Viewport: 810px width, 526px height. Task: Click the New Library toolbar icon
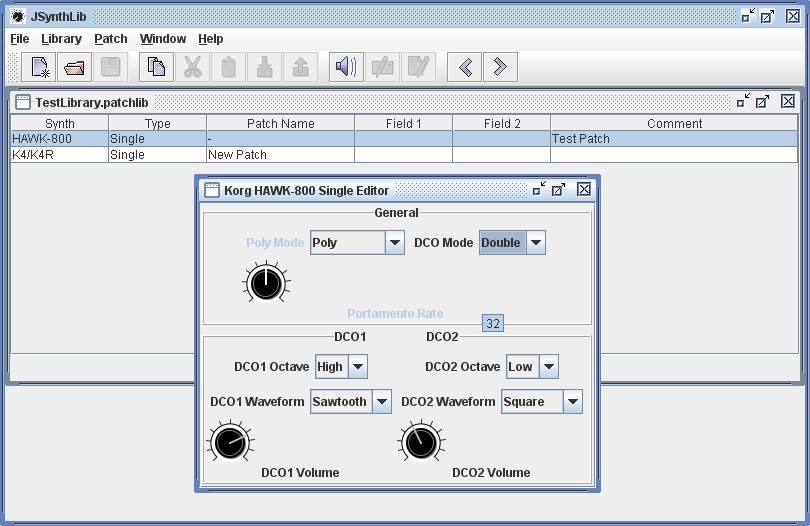[x=40, y=67]
